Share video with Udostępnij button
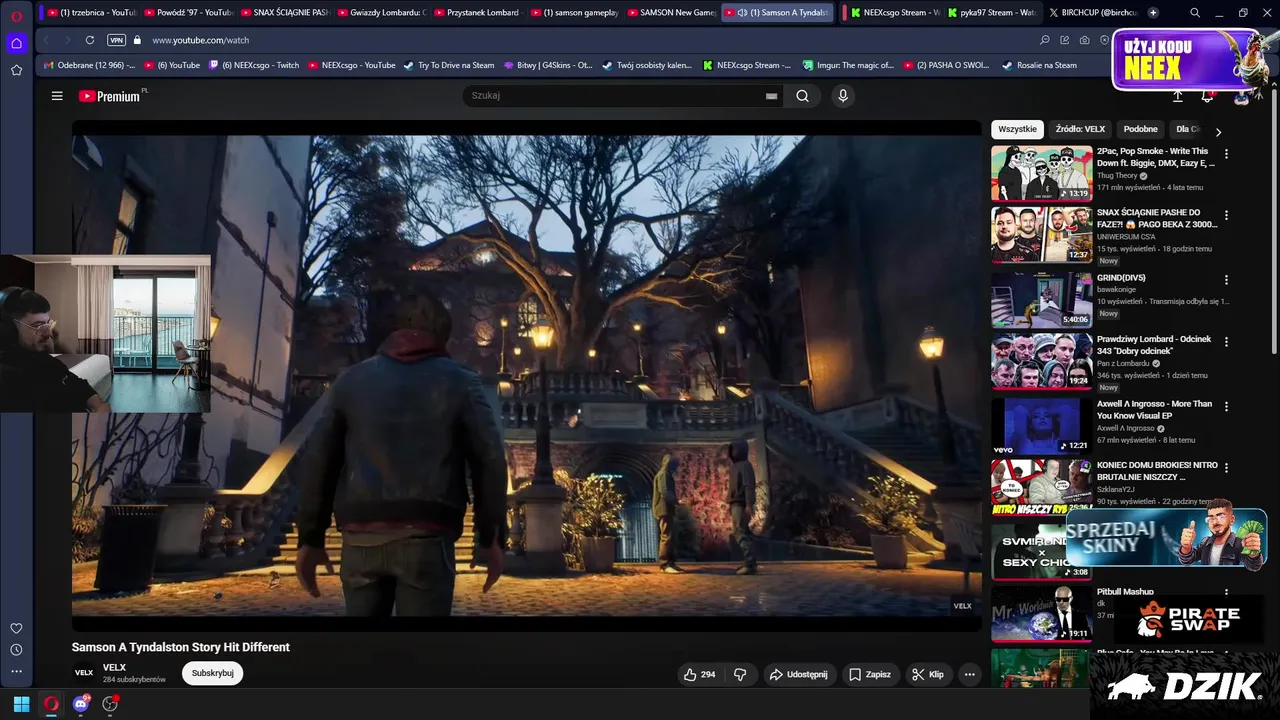This screenshot has height=720, width=1280. pos(798,674)
